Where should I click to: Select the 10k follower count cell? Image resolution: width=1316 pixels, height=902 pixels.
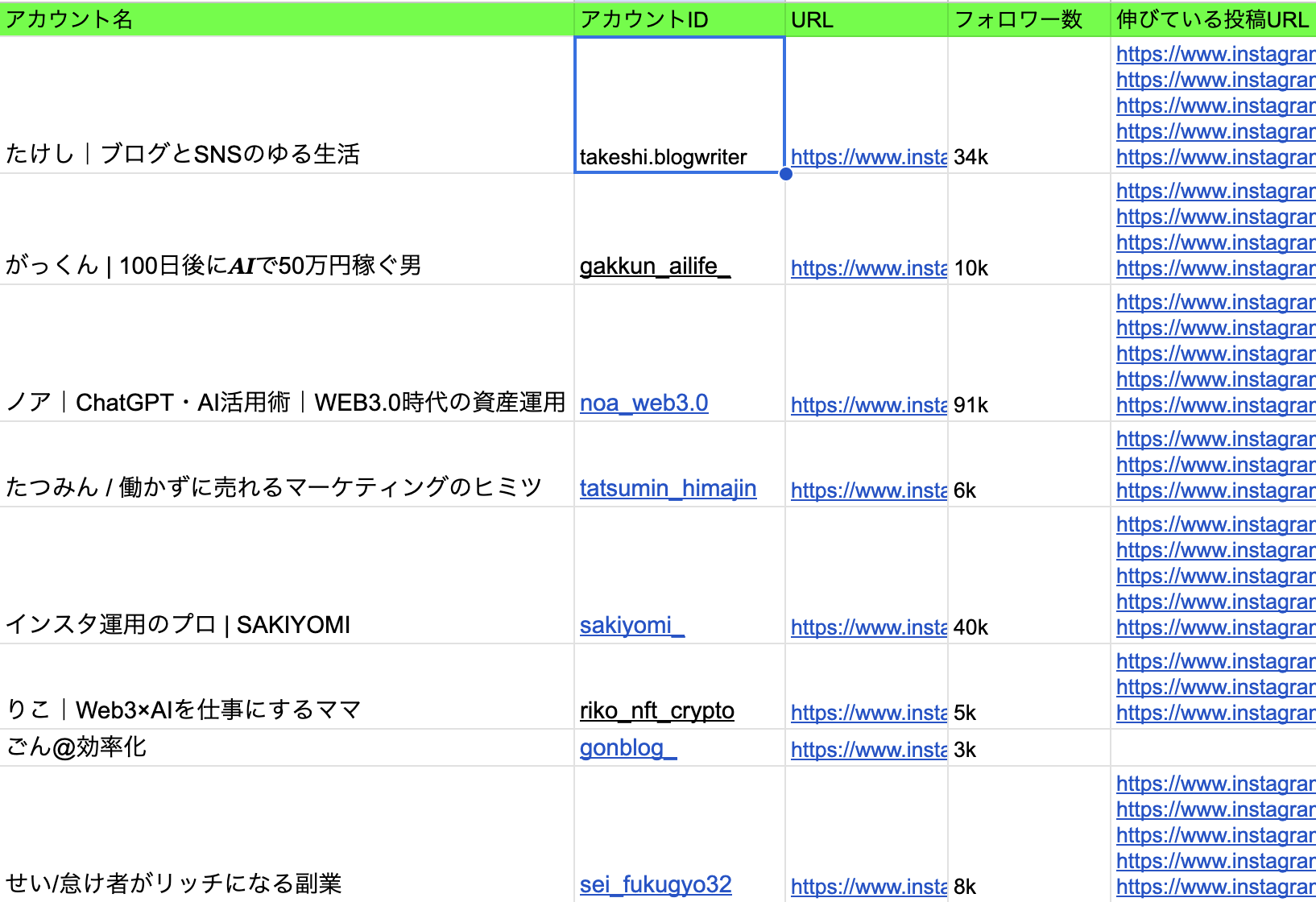[1029, 230]
